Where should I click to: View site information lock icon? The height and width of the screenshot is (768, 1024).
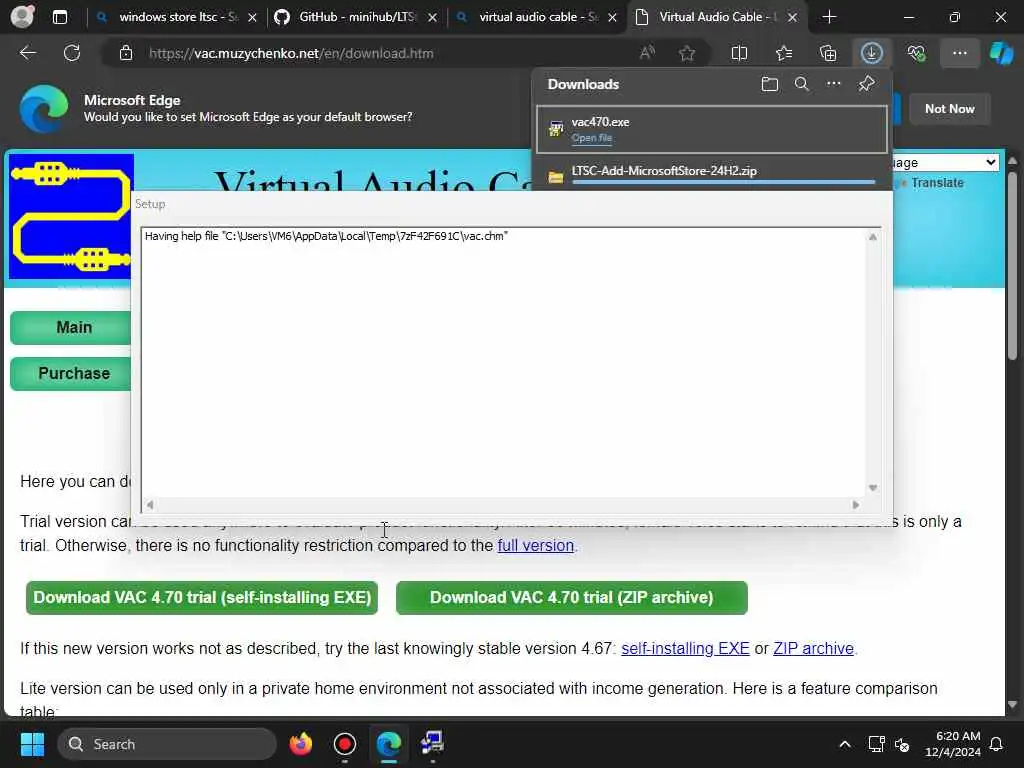pyautogui.click(x=125, y=53)
